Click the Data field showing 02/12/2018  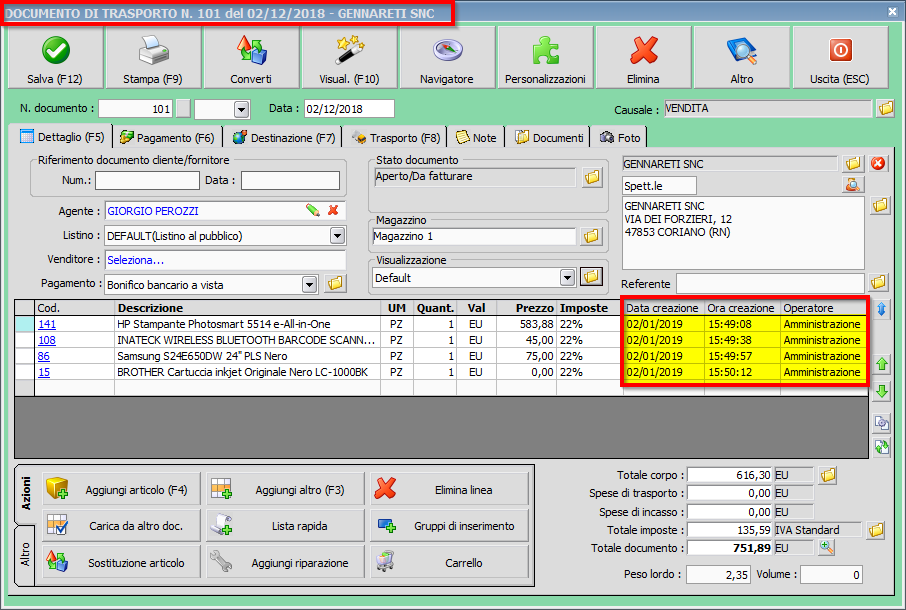(349, 109)
